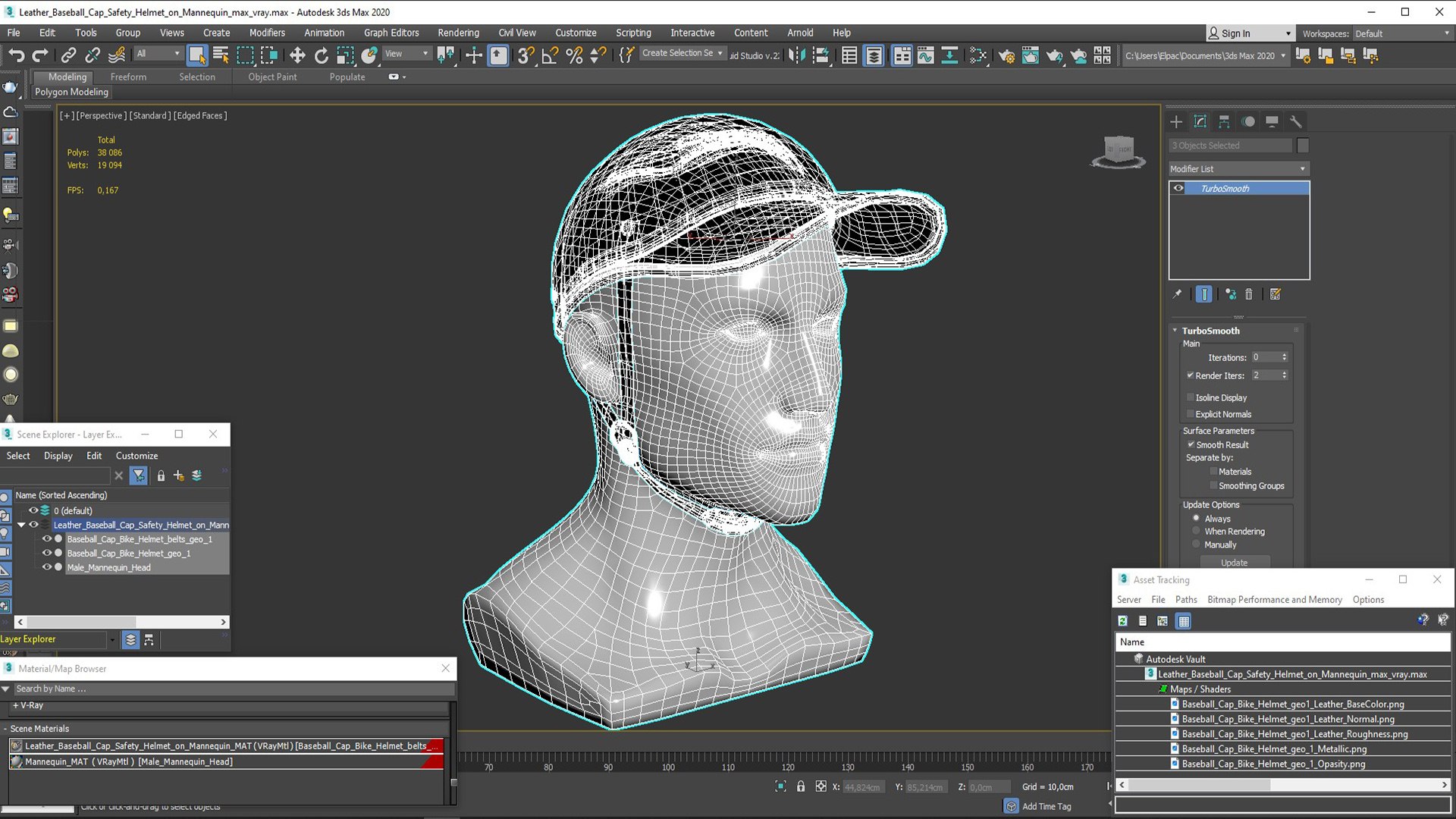Open the Modifiers menu
This screenshot has height=819, width=1456.
click(267, 33)
